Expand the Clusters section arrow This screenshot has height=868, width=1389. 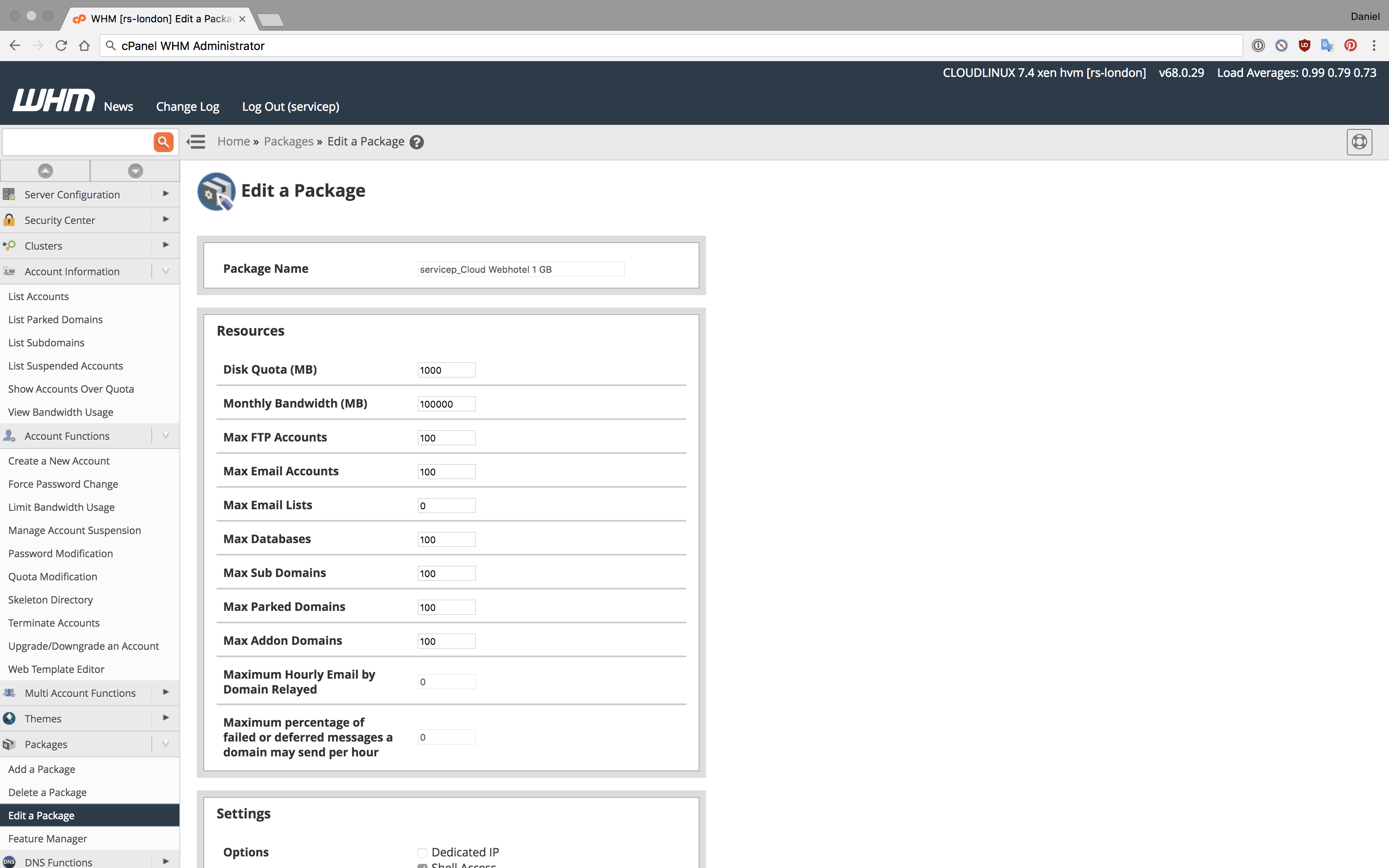(x=165, y=245)
